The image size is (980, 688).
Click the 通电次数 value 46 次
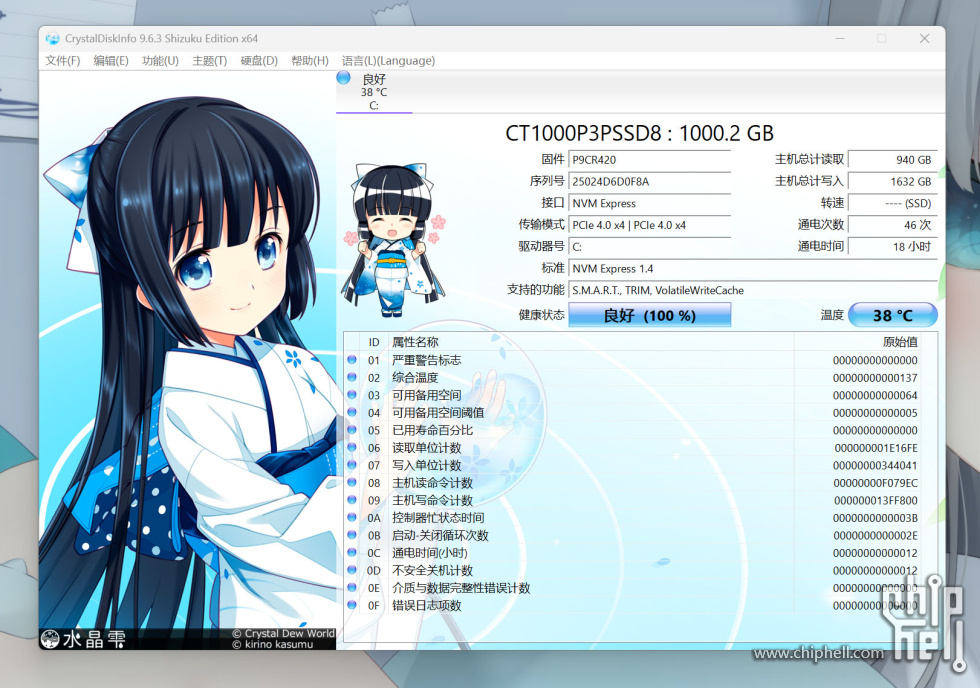892,225
